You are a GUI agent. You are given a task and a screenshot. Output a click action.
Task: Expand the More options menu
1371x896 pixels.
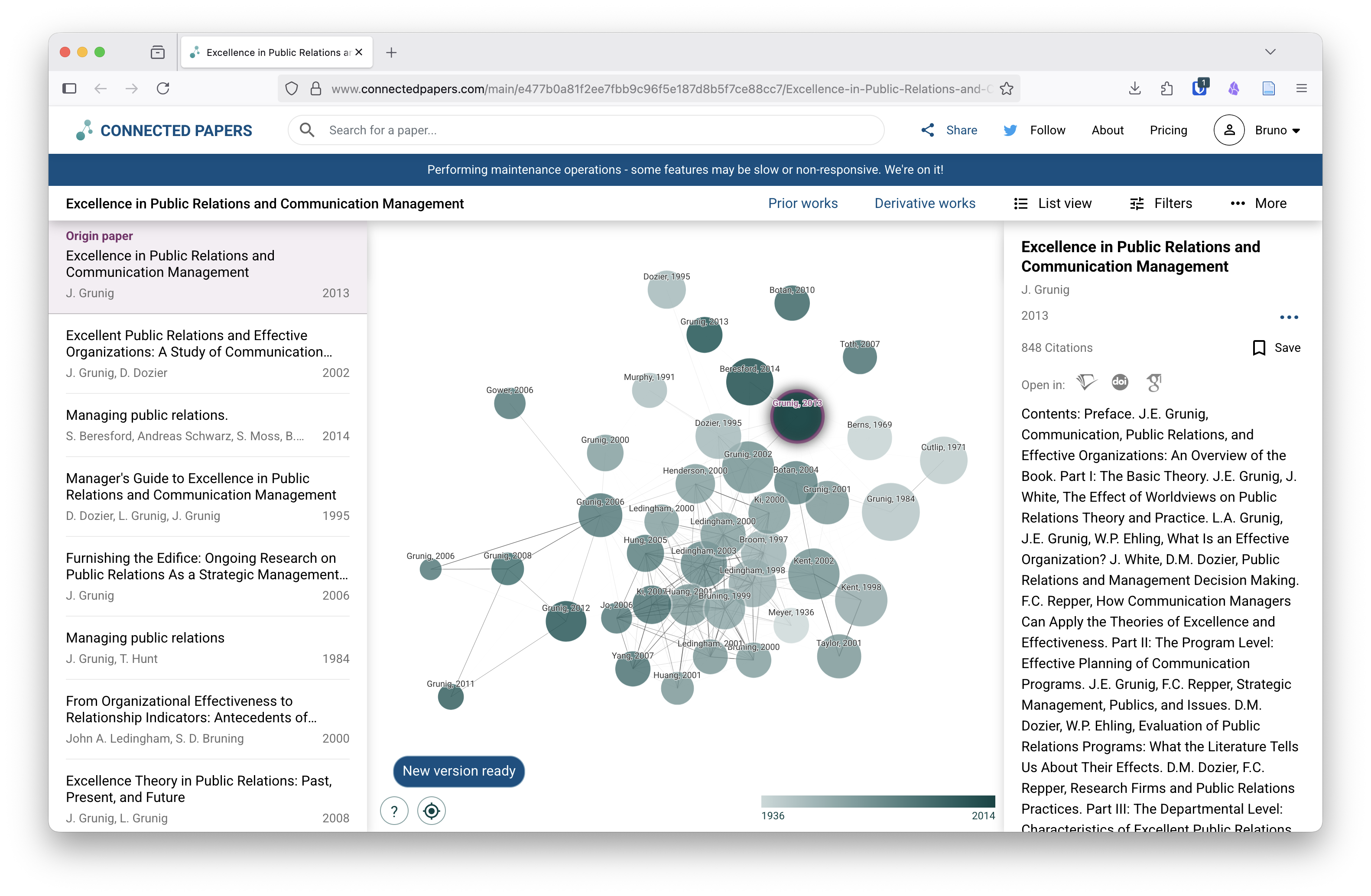[x=1258, y=203]
